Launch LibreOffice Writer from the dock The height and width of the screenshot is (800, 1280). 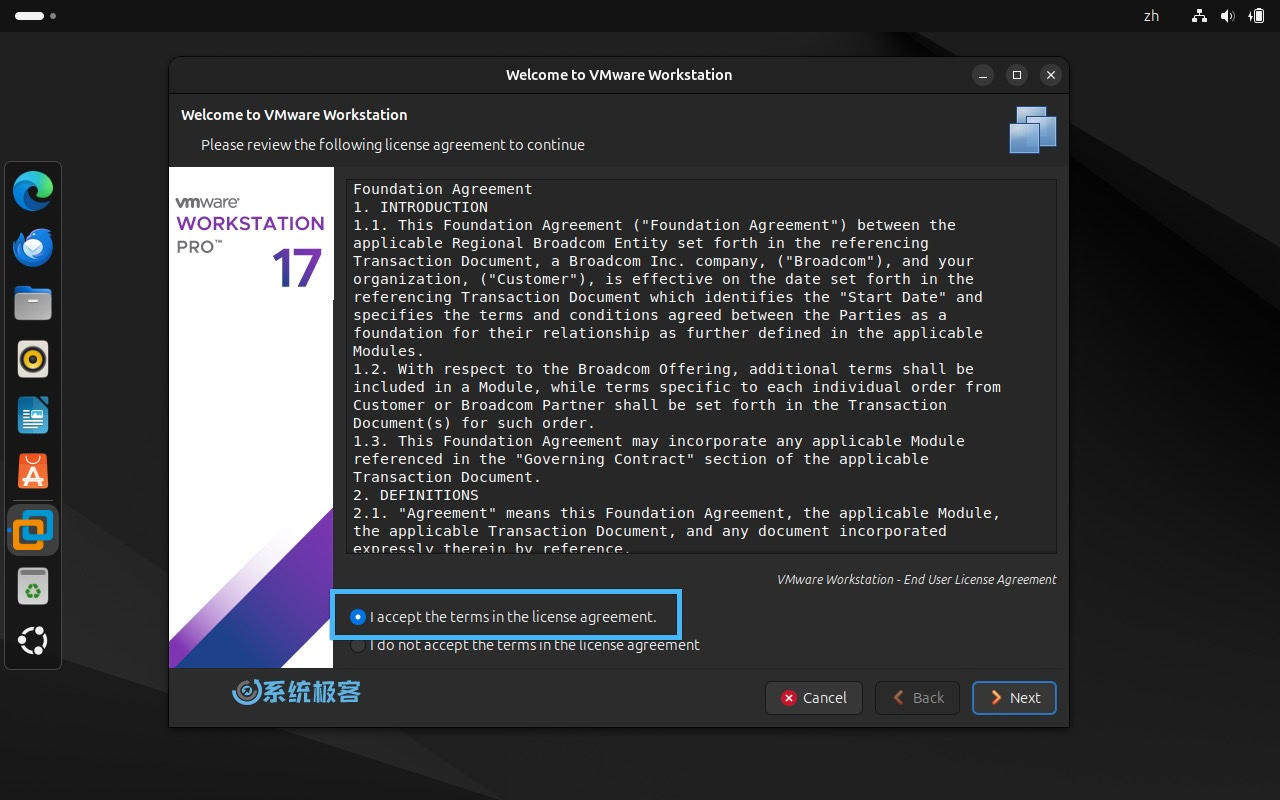[33, 415]
